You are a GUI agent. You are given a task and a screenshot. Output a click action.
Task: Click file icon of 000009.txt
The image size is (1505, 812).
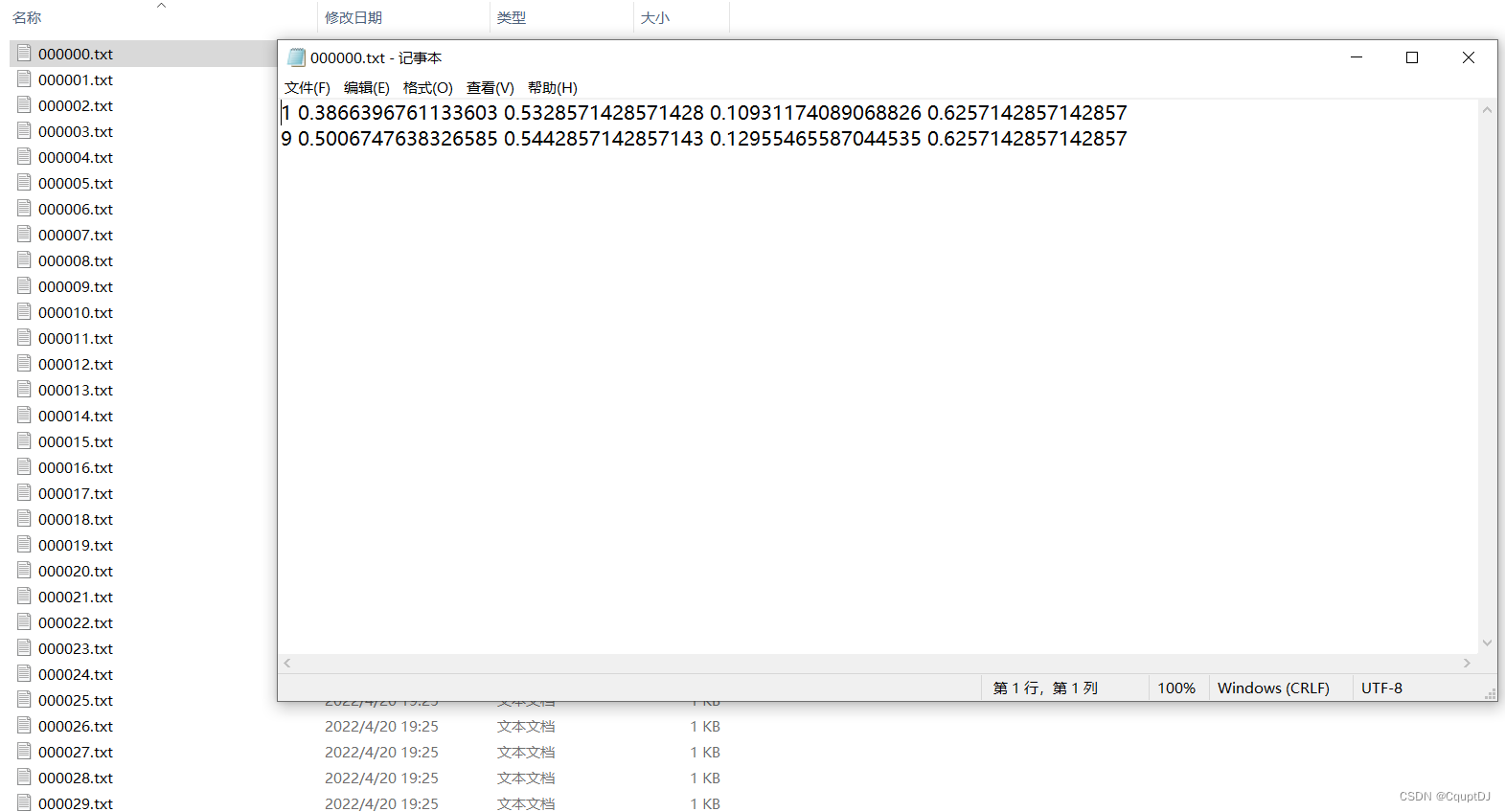pyautogui.click(x=24, y=286)
